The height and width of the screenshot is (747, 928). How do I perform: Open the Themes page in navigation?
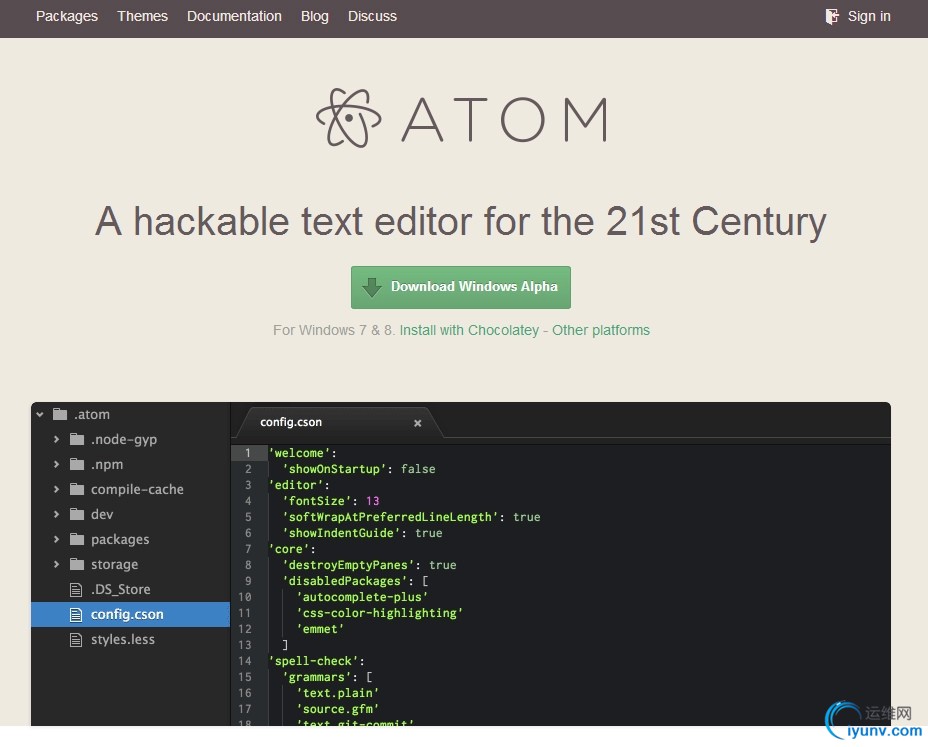point(142,17)
